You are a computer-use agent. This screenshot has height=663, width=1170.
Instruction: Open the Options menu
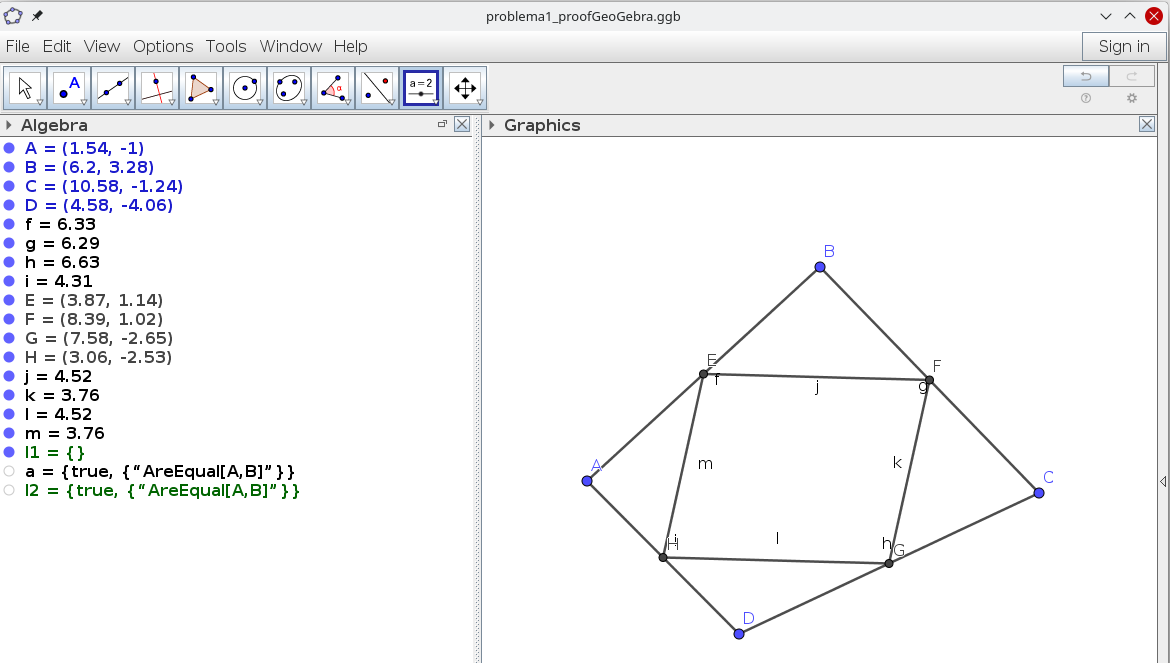click(163, 46)
